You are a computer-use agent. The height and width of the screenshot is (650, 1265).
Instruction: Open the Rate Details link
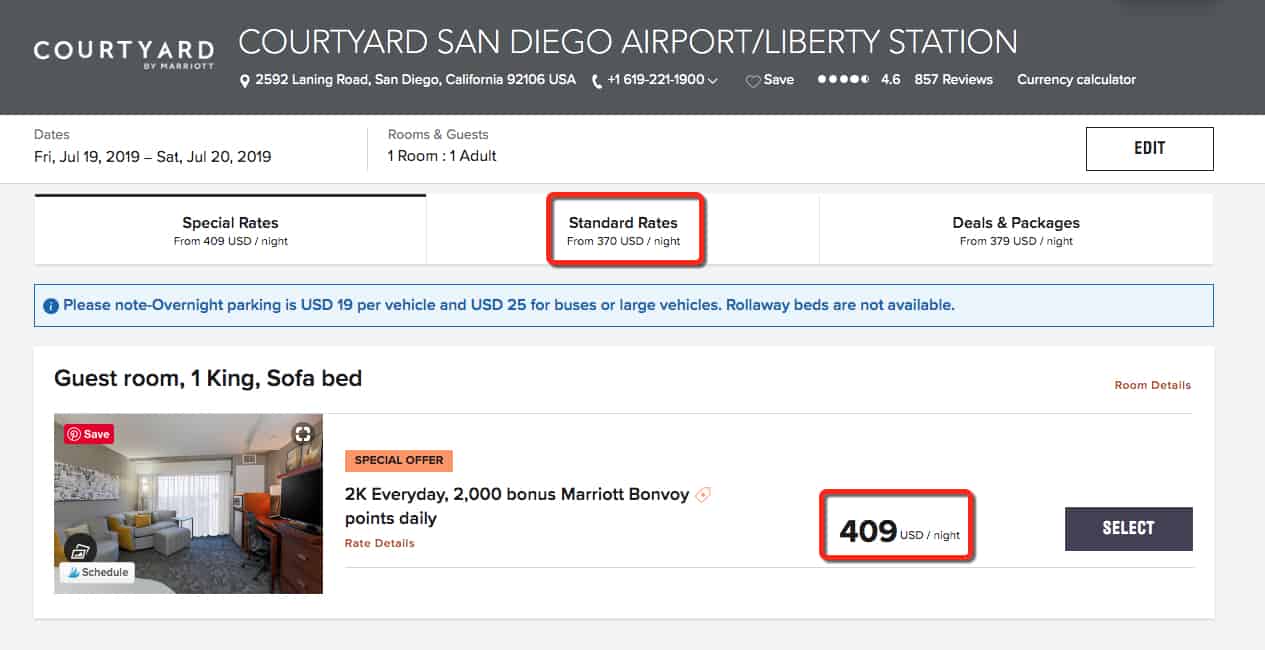pyautogui.click(x=380, y=543)
